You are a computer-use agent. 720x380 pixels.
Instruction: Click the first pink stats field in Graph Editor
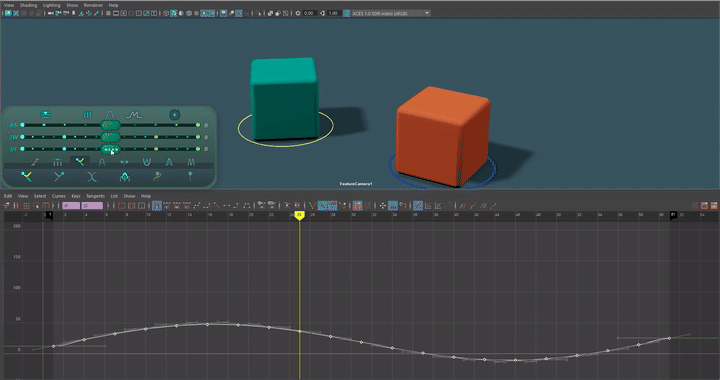[71, 206]
